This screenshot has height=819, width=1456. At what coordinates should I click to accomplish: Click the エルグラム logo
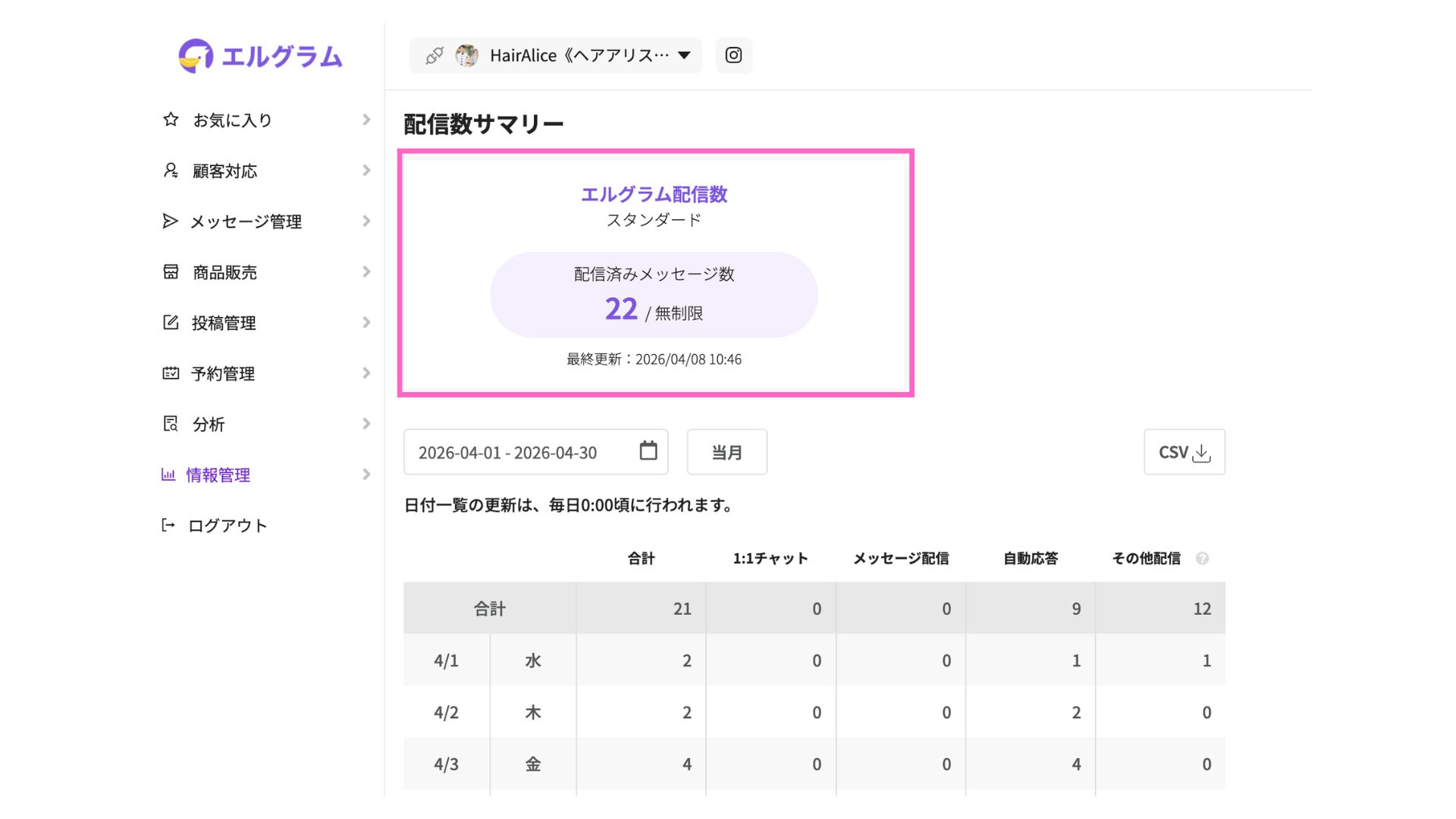click(260, 56)
